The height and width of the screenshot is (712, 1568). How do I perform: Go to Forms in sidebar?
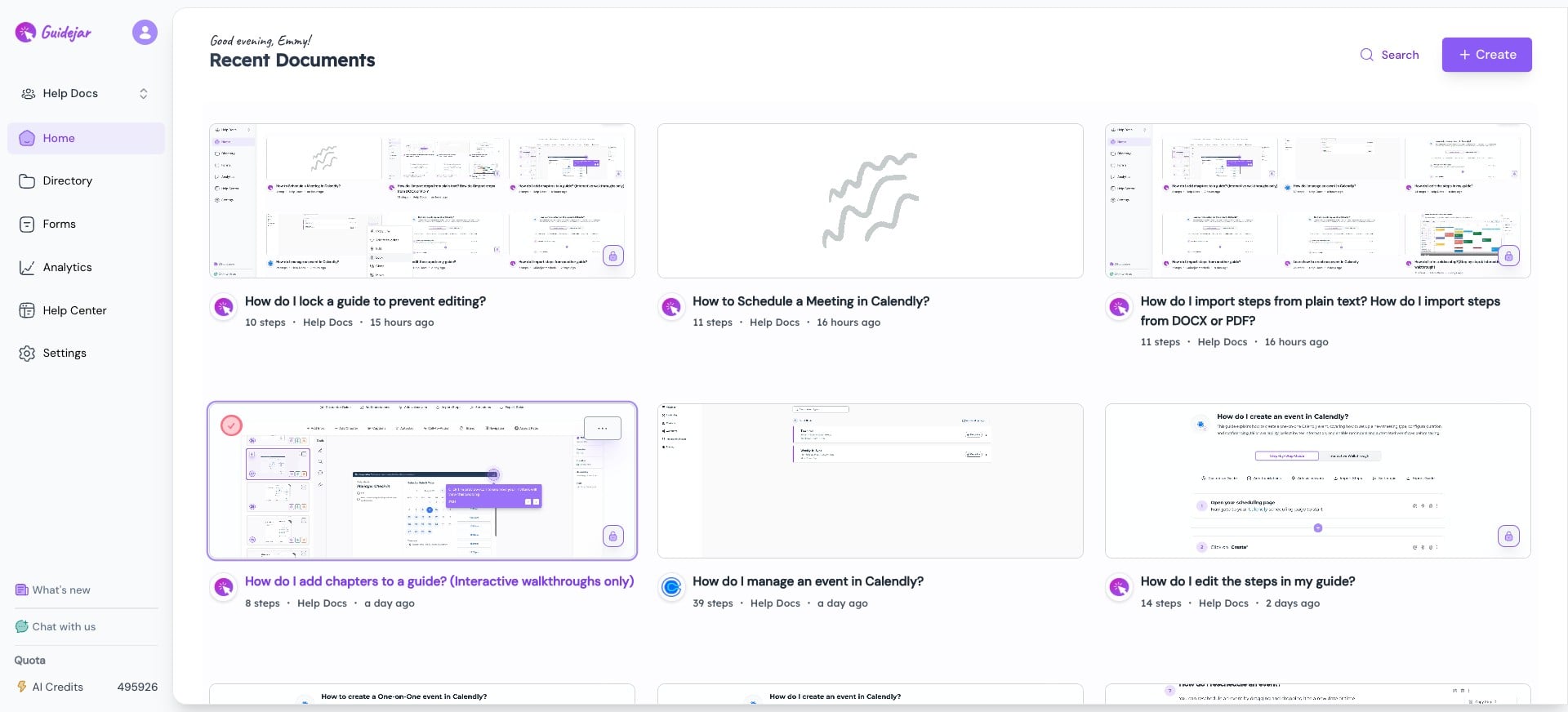(59, 225)
